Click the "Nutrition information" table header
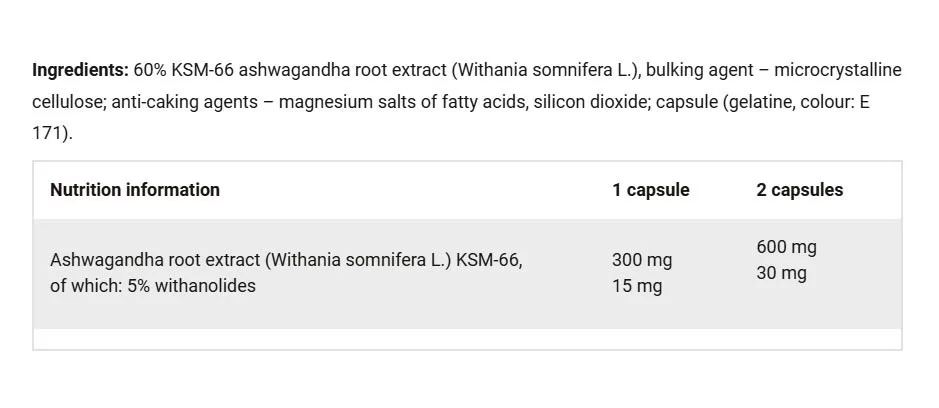Viewport: 939px width, 408px height. tap(135, 190)
